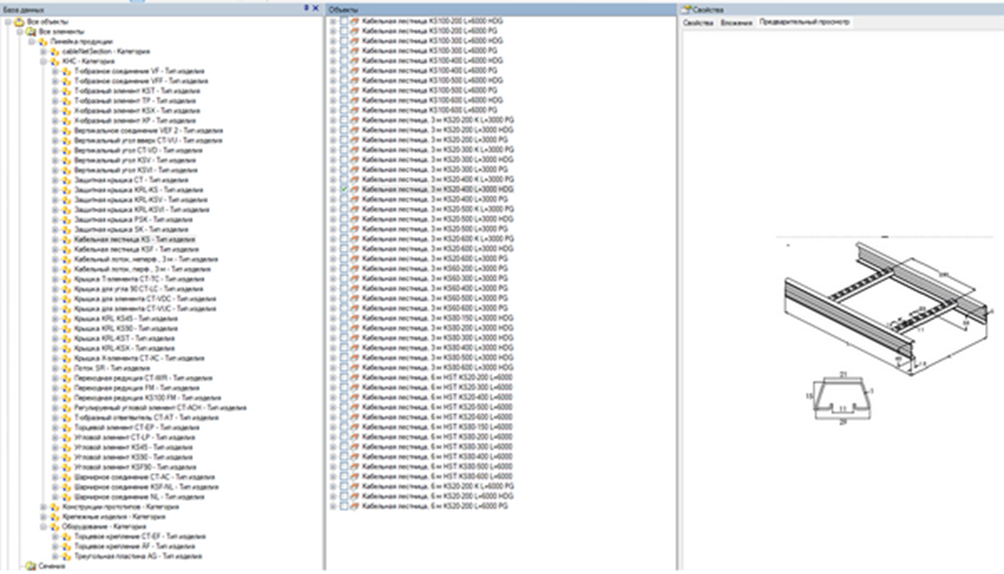Expand the cableNetSection category node
Image resolution: width=1004 pixels, height=574 pixels.
tap(44, 51)
